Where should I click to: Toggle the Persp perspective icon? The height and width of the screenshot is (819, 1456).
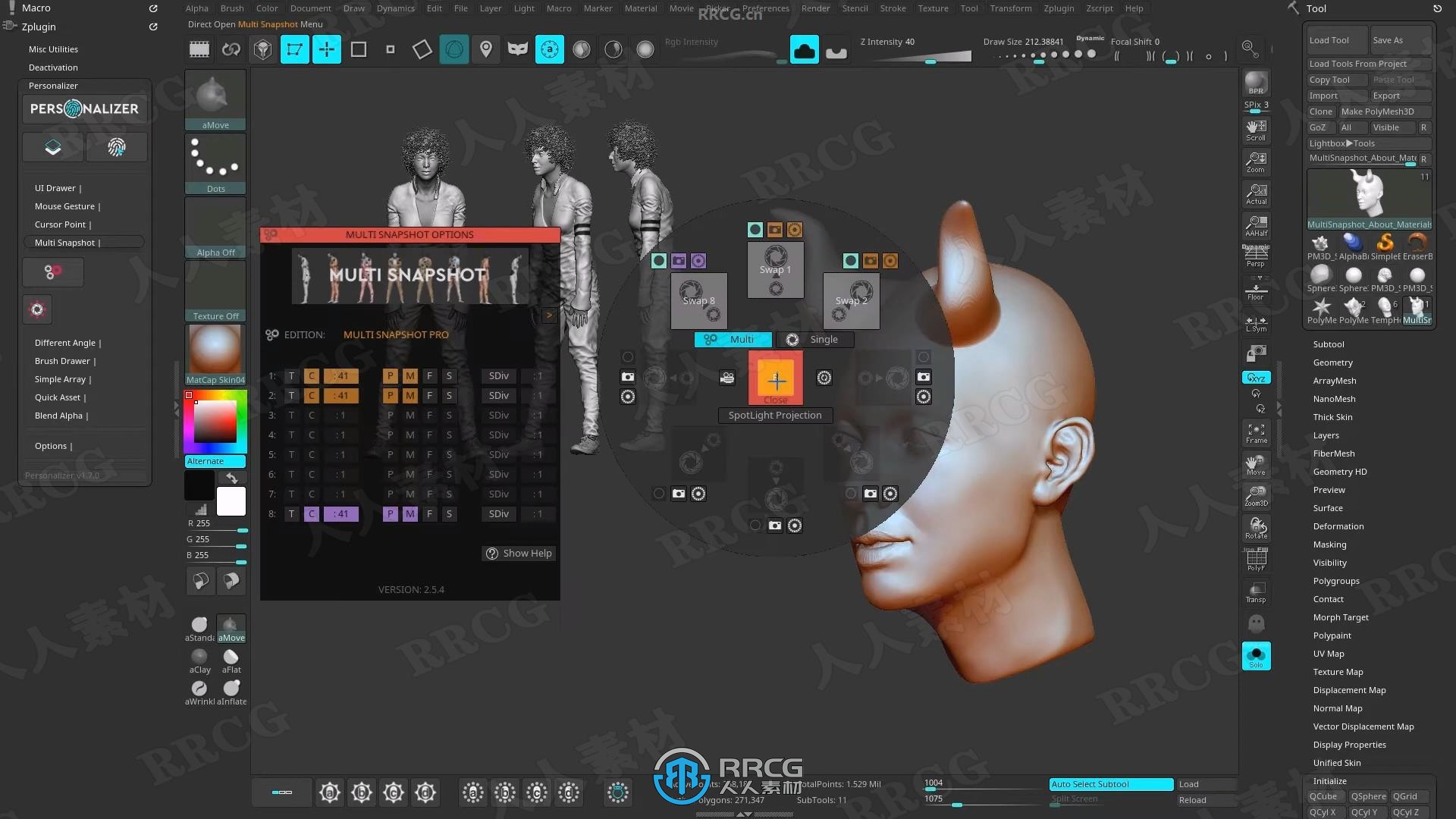(x=1256, y=256)
